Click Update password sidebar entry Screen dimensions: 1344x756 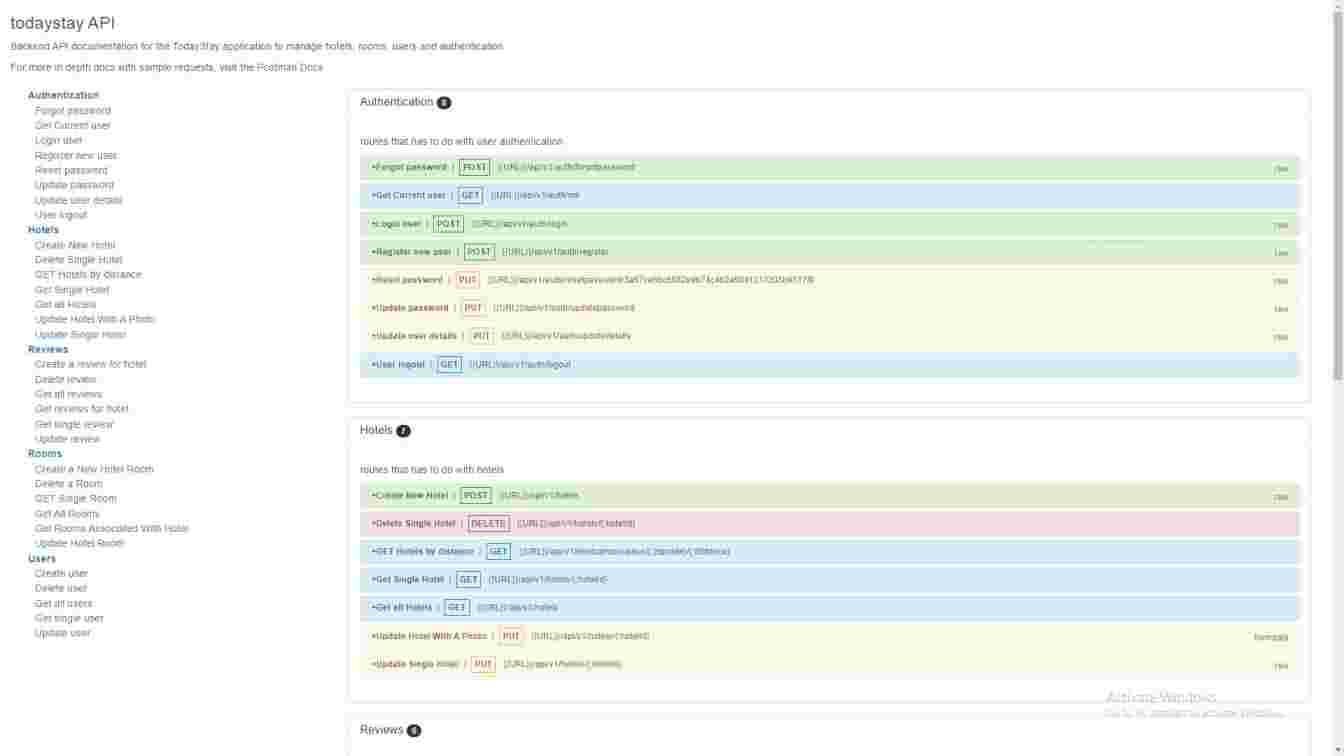pos(74,185)
